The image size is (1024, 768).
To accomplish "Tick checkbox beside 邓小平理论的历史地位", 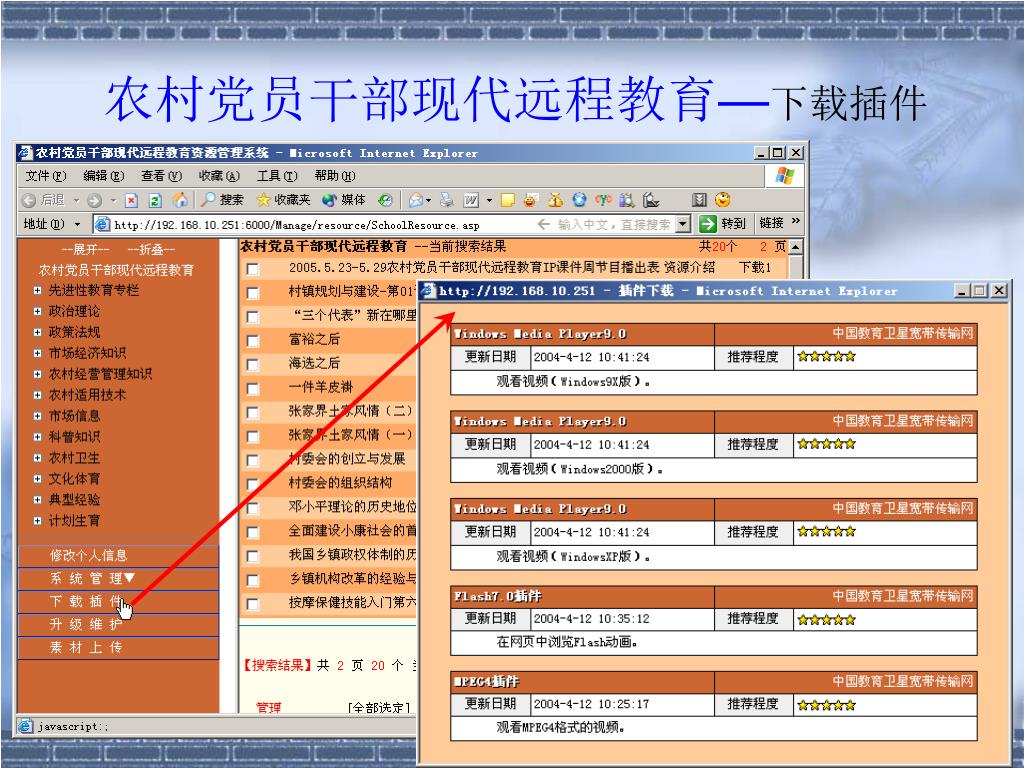I will (x=253, y=508).
